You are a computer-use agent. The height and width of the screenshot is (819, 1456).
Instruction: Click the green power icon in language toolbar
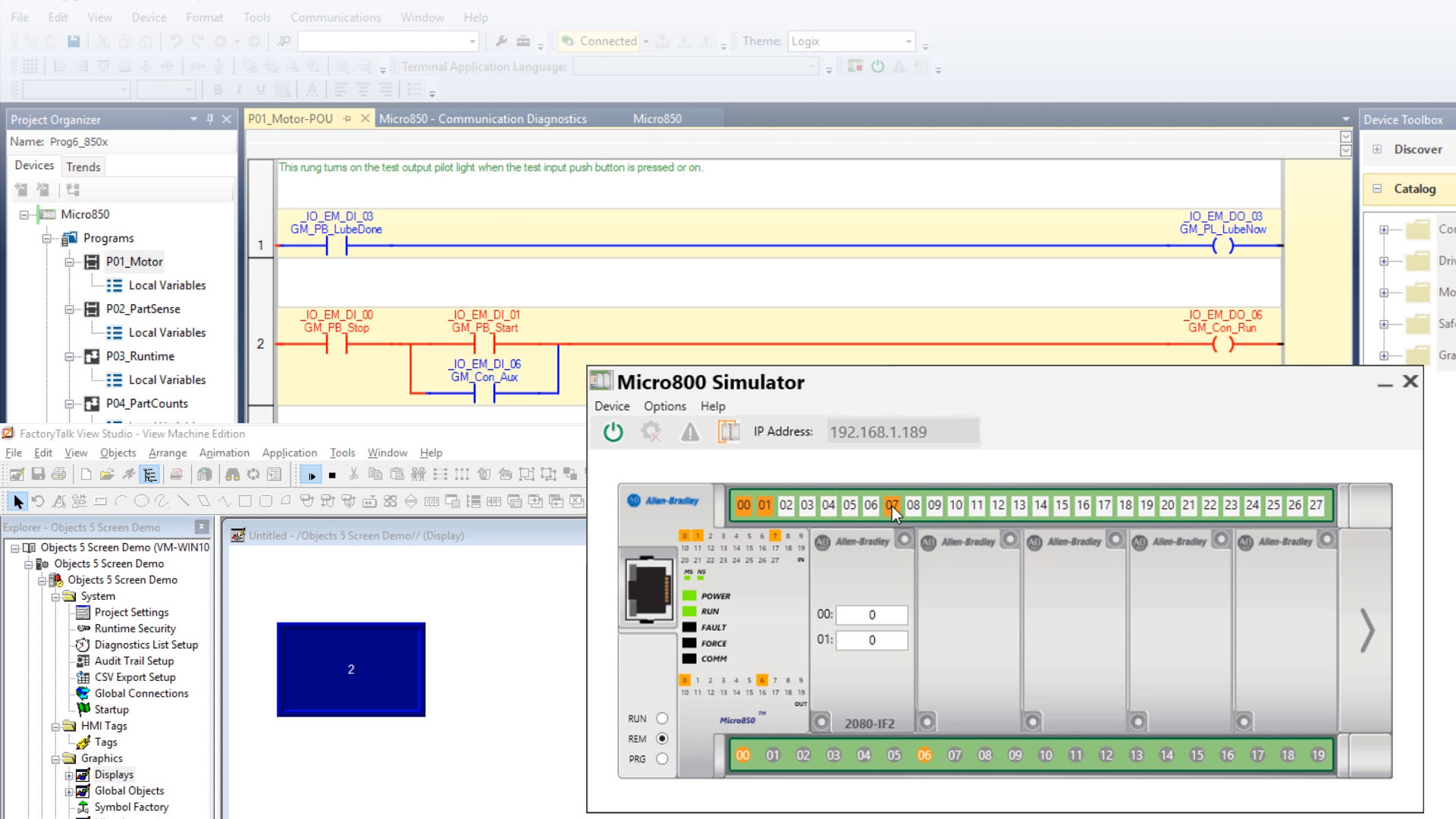coord(877,67)
